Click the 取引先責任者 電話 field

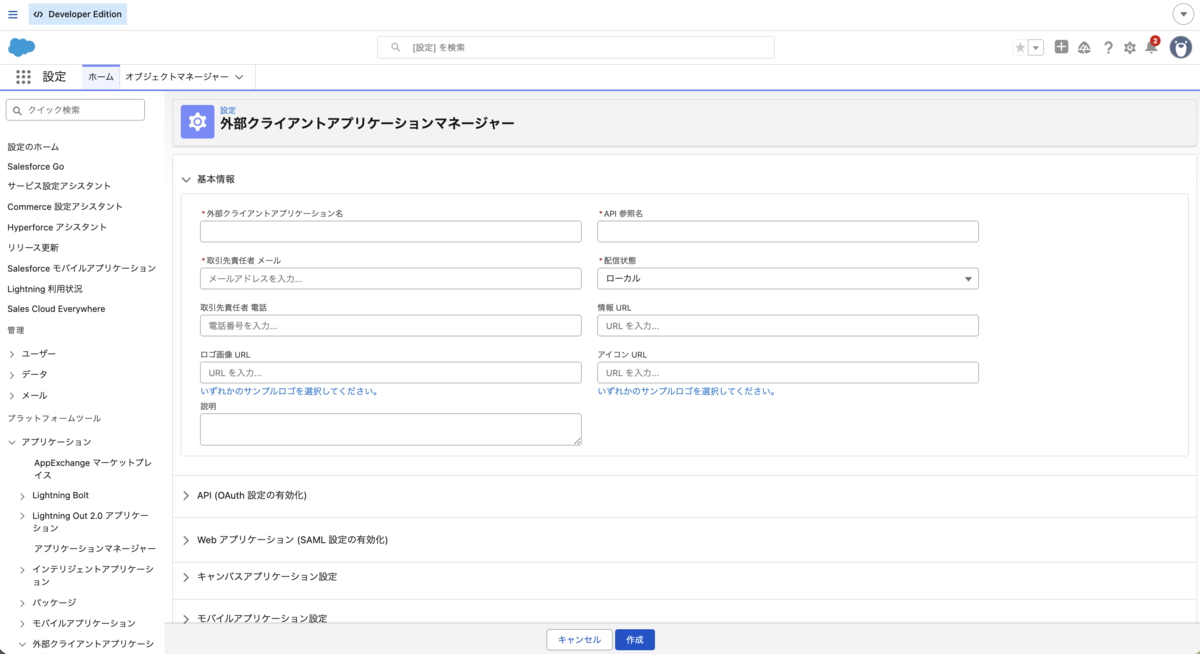391,325
